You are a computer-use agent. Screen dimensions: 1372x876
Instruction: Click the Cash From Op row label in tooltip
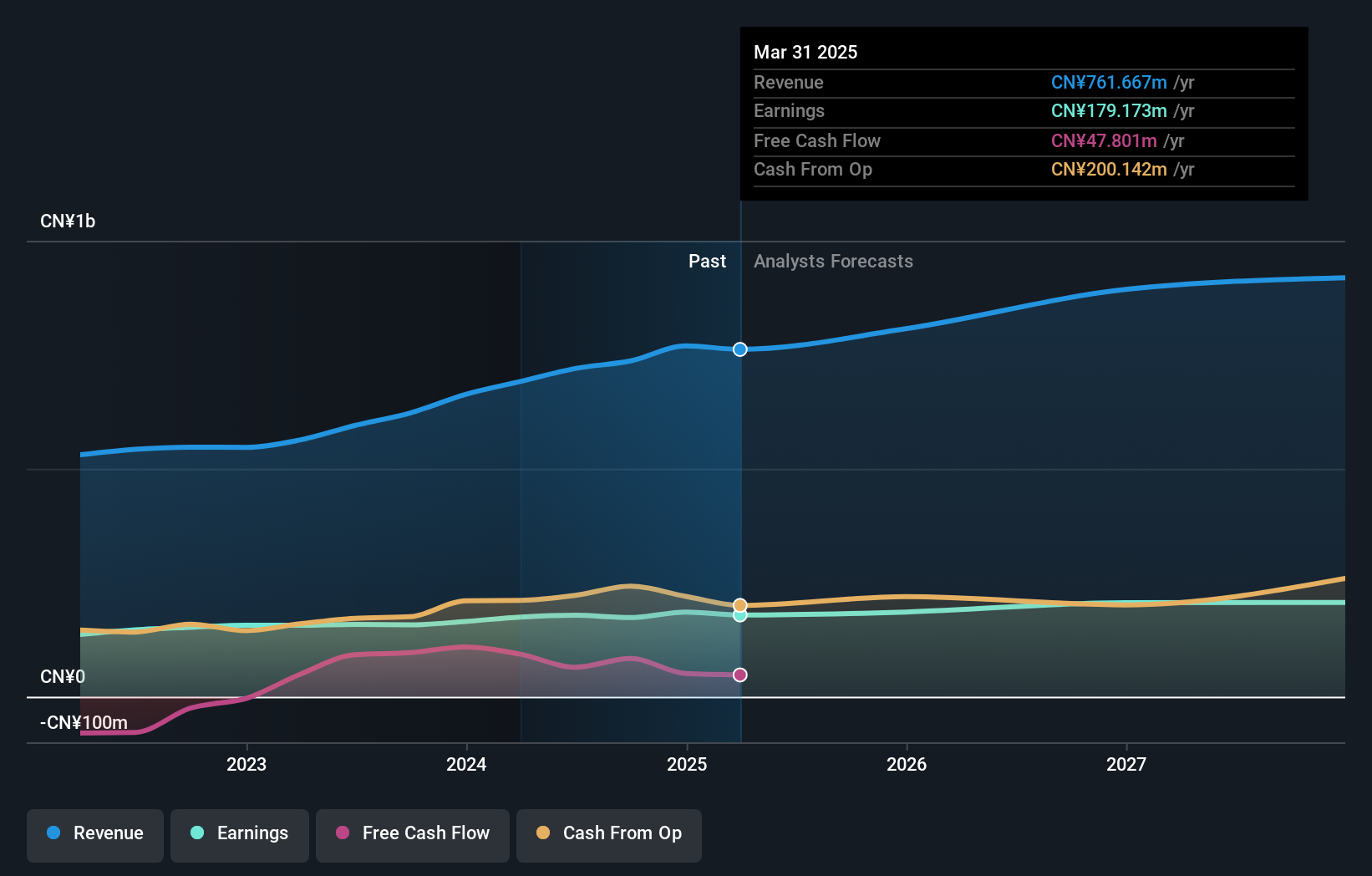click(x=813, y=169)
